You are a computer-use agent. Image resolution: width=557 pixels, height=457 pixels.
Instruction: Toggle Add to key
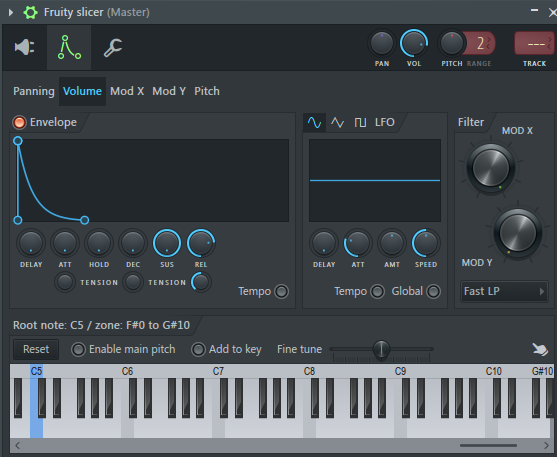click(198, 350)
